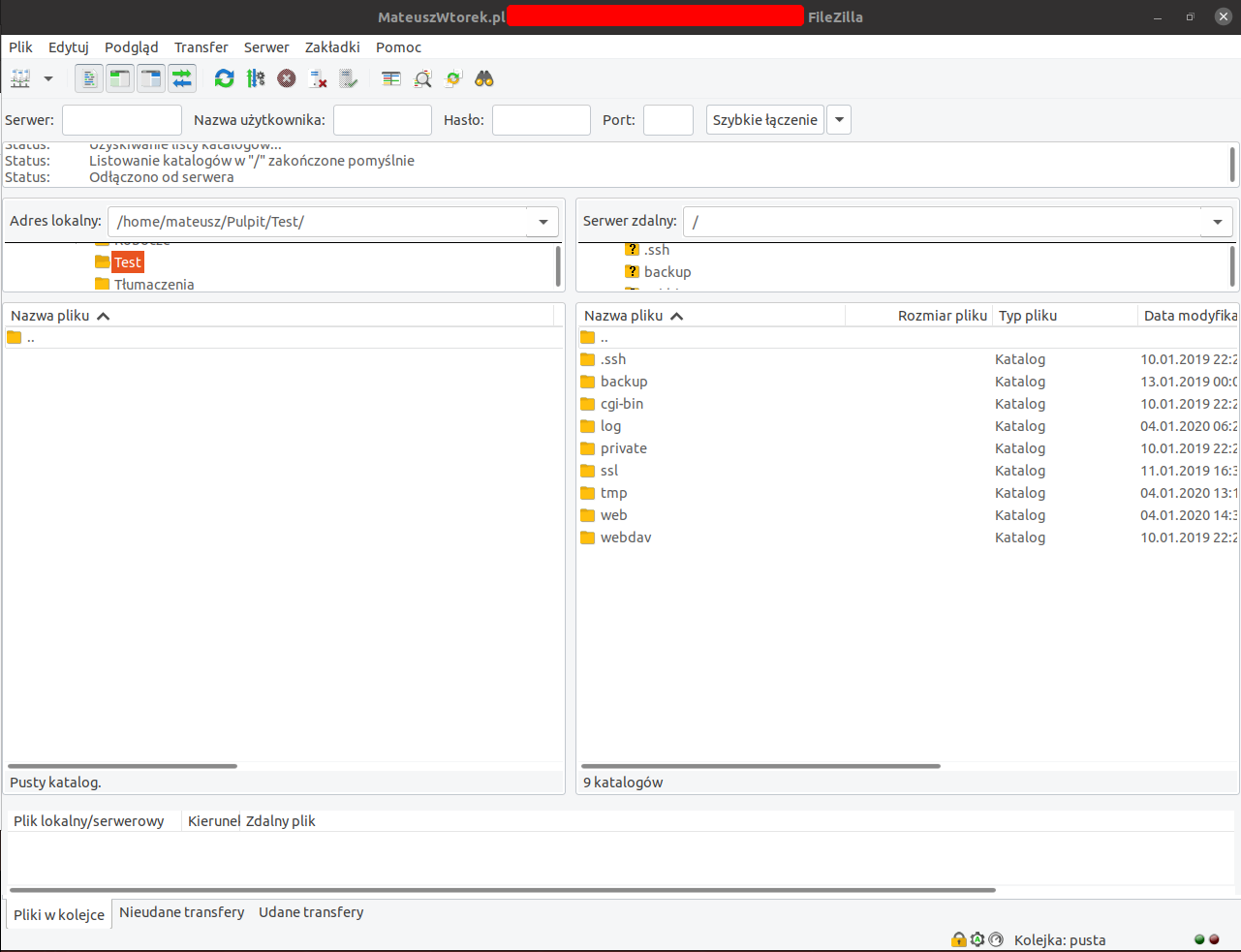Select backup folder in remote file list
1241x952 pixels.
pyautogui.click(x=908, y=382)
